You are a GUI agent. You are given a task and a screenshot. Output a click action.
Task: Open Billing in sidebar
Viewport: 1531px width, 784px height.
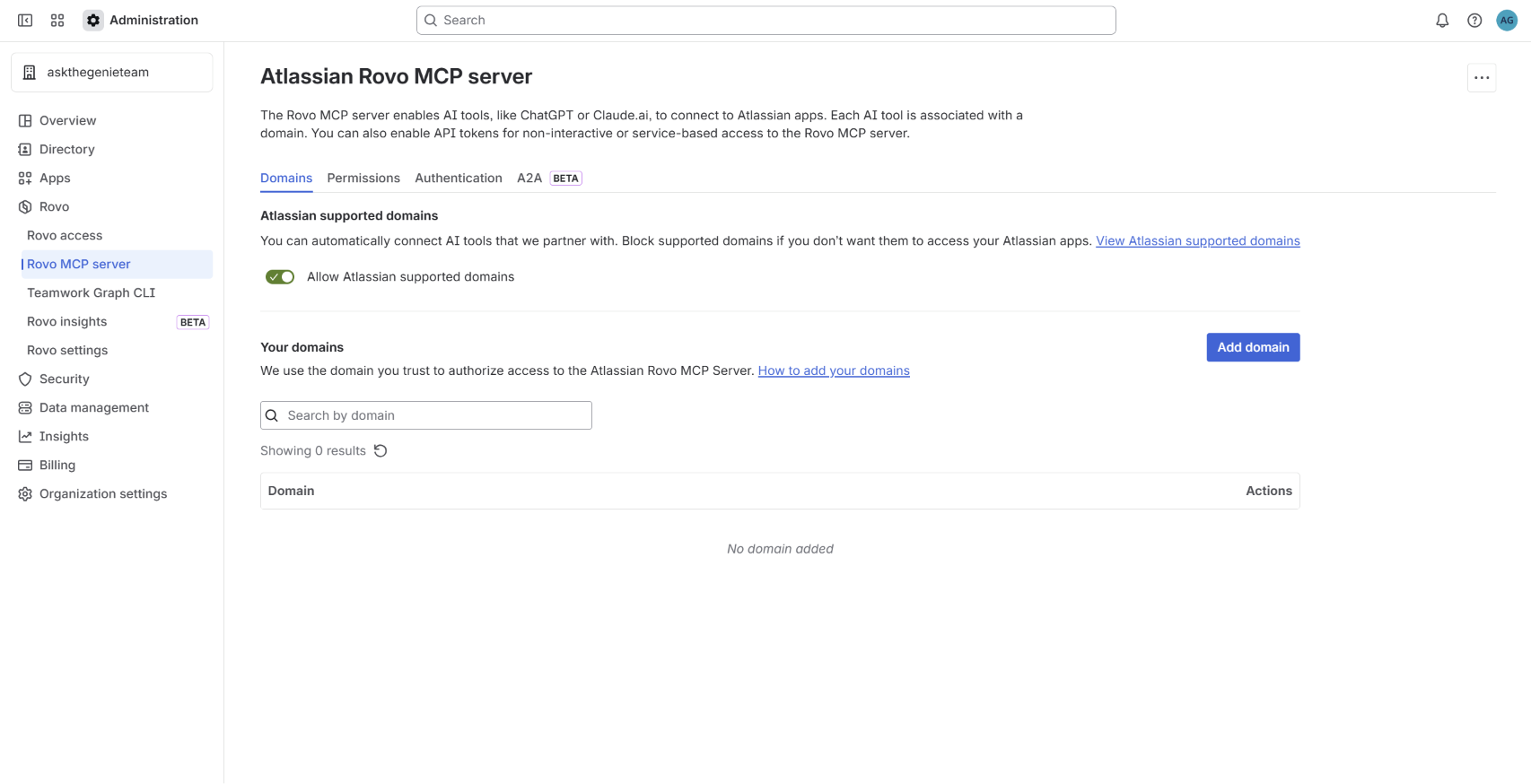[112, 465]
